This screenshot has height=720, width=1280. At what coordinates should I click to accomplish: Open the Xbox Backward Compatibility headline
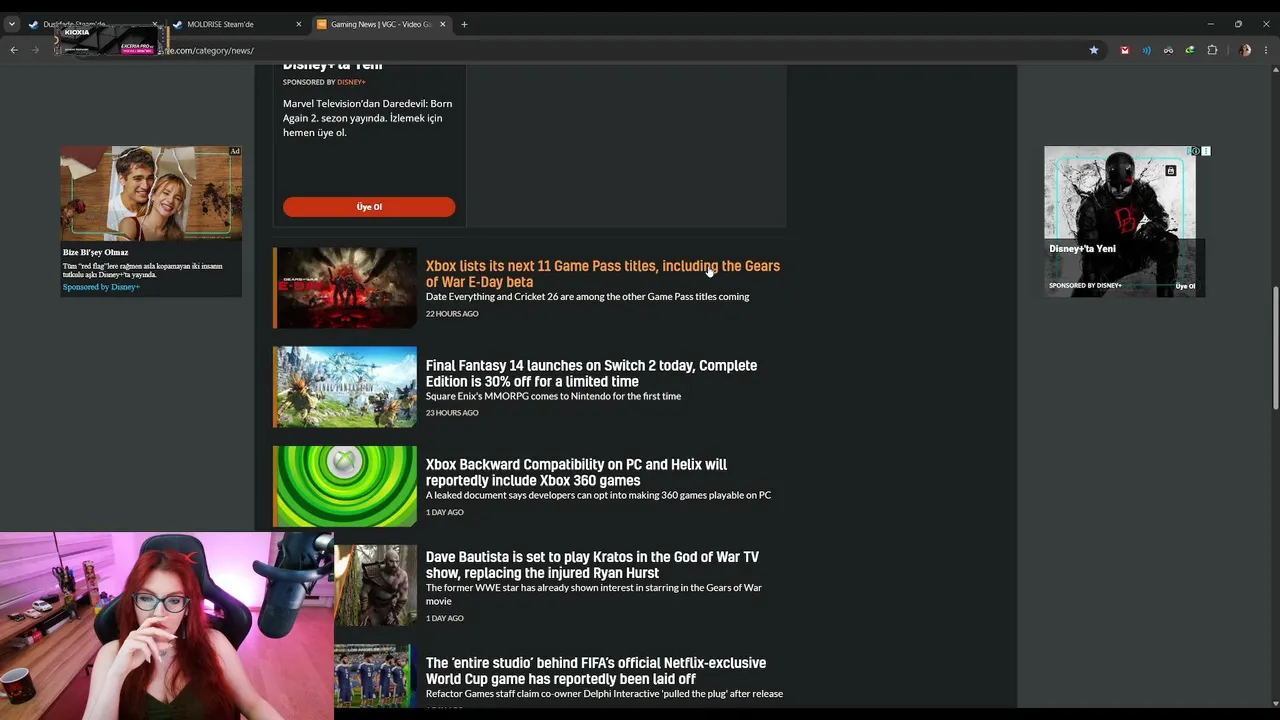576,472
